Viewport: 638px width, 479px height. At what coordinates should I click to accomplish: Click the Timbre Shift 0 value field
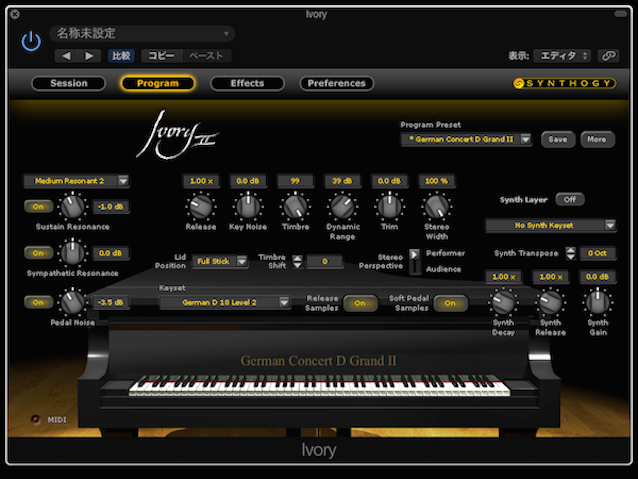click(325, 261)
